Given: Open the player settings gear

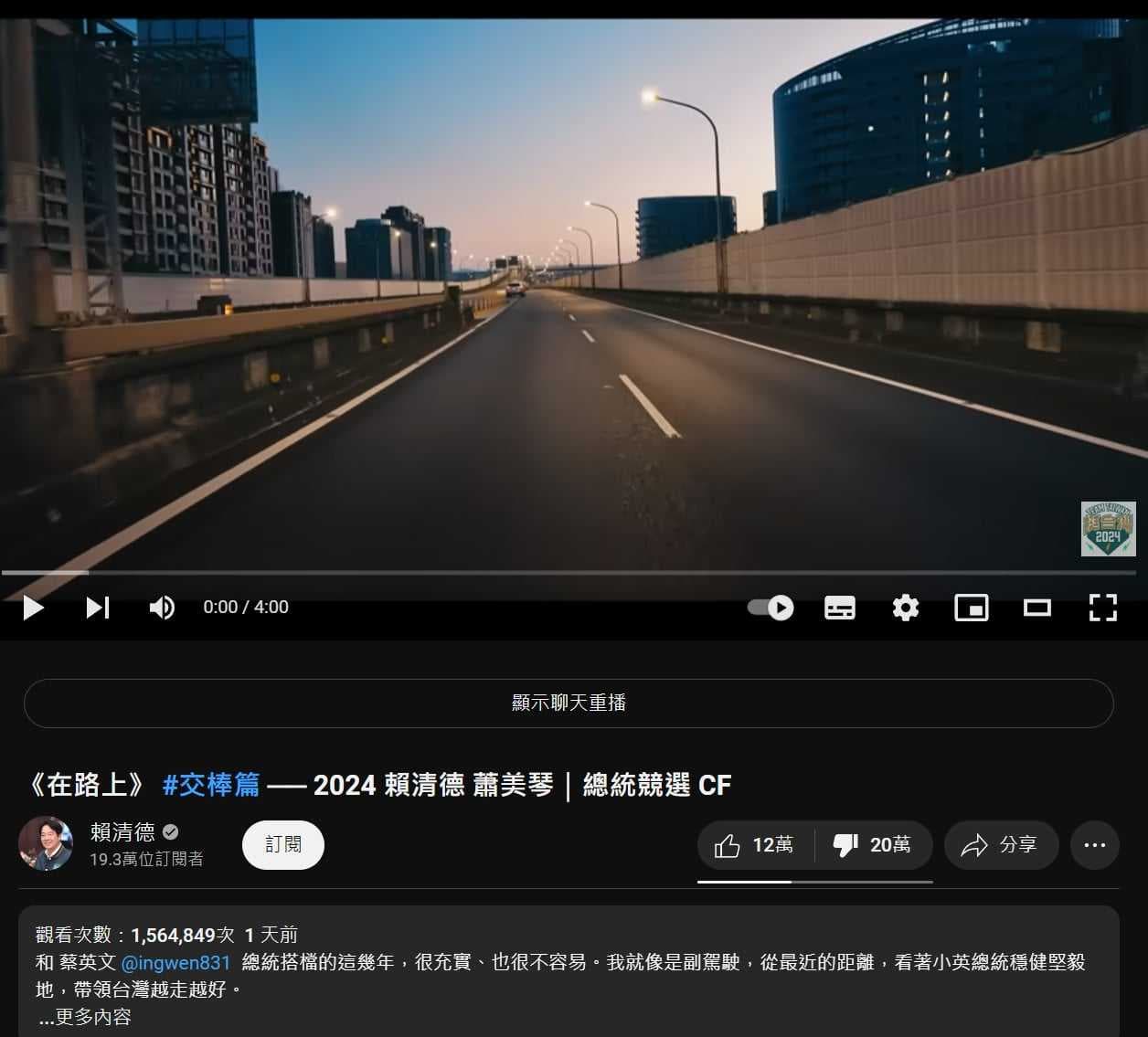Looking at the screenshot, I should tap(906, 608).
